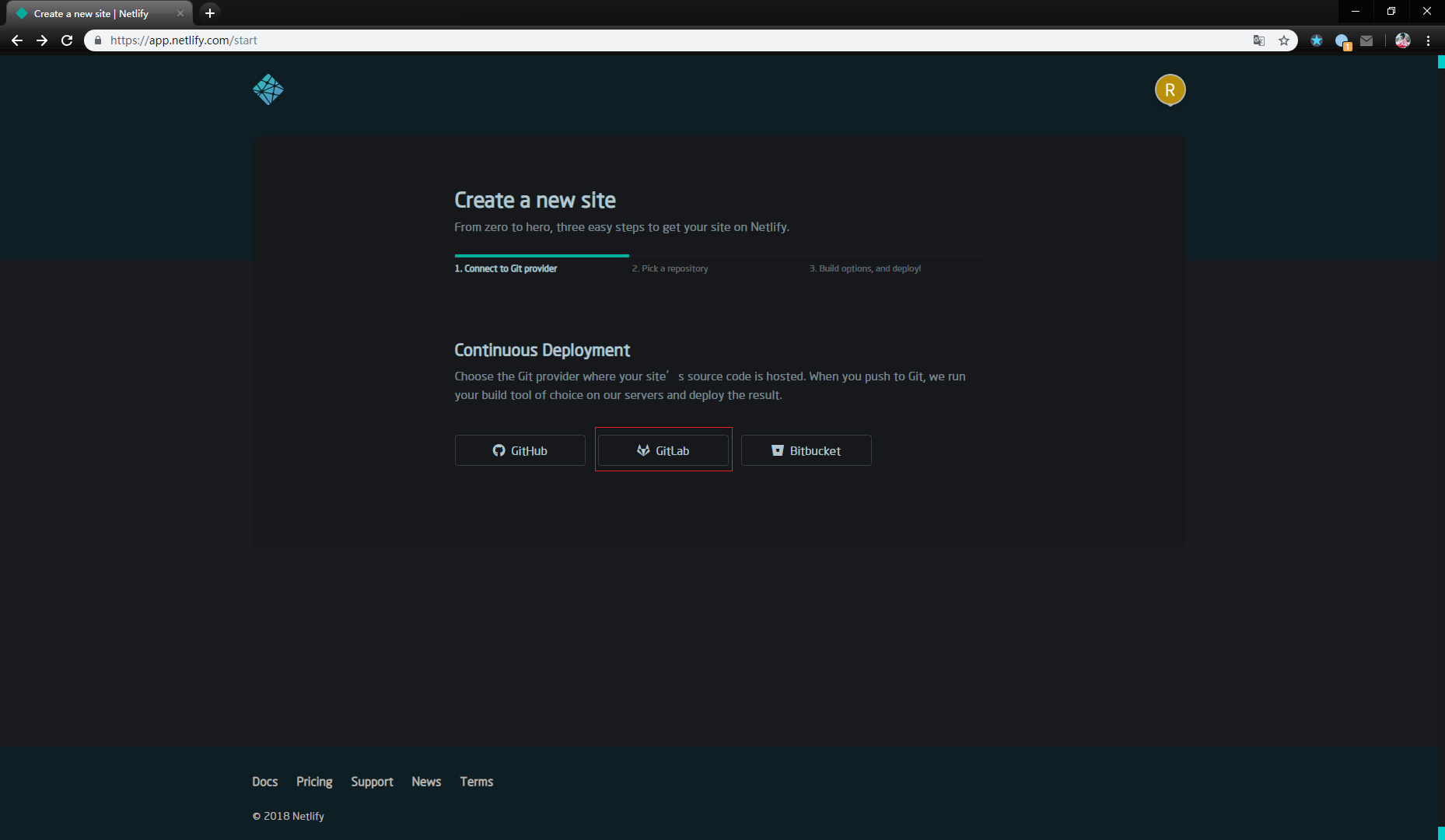Bookmark this page with the star icon
The width and height of the screenshot is (1445, 840).
(x=1283, y=40)
